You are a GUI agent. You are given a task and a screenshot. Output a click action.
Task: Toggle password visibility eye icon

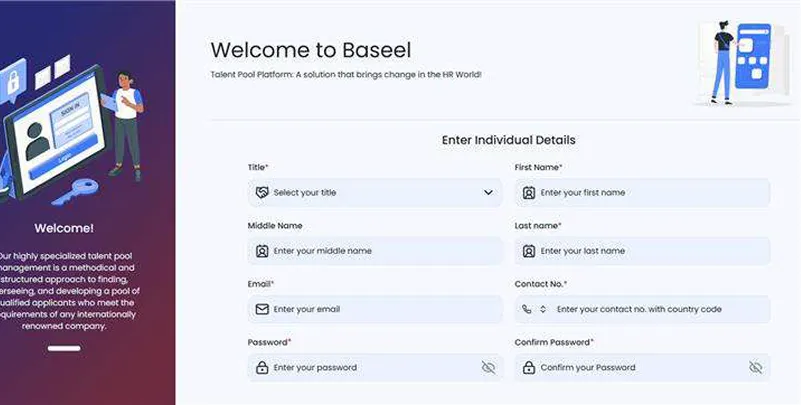tap(488, 368)
